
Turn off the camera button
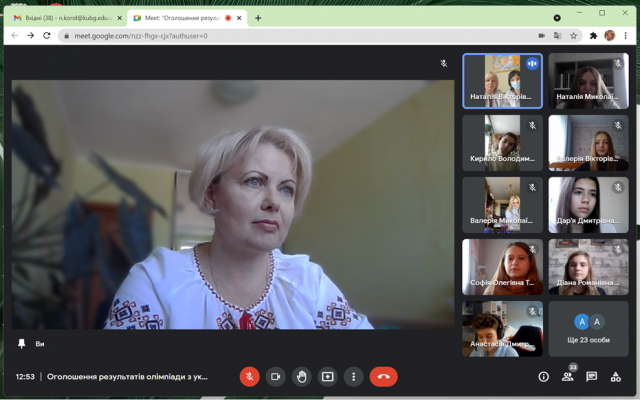click(x=276, y=376)
